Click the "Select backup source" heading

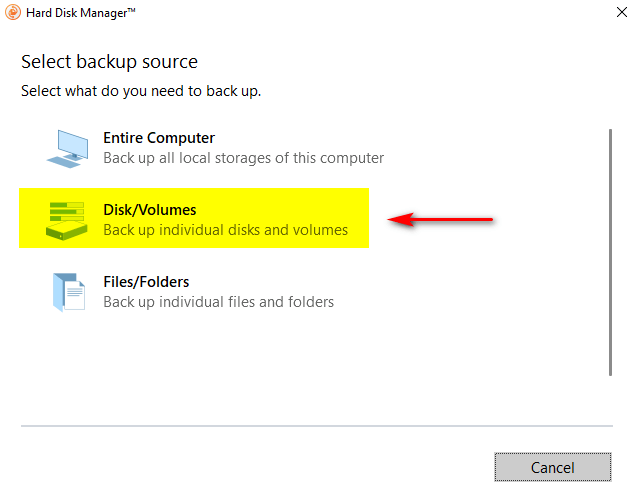109,62
